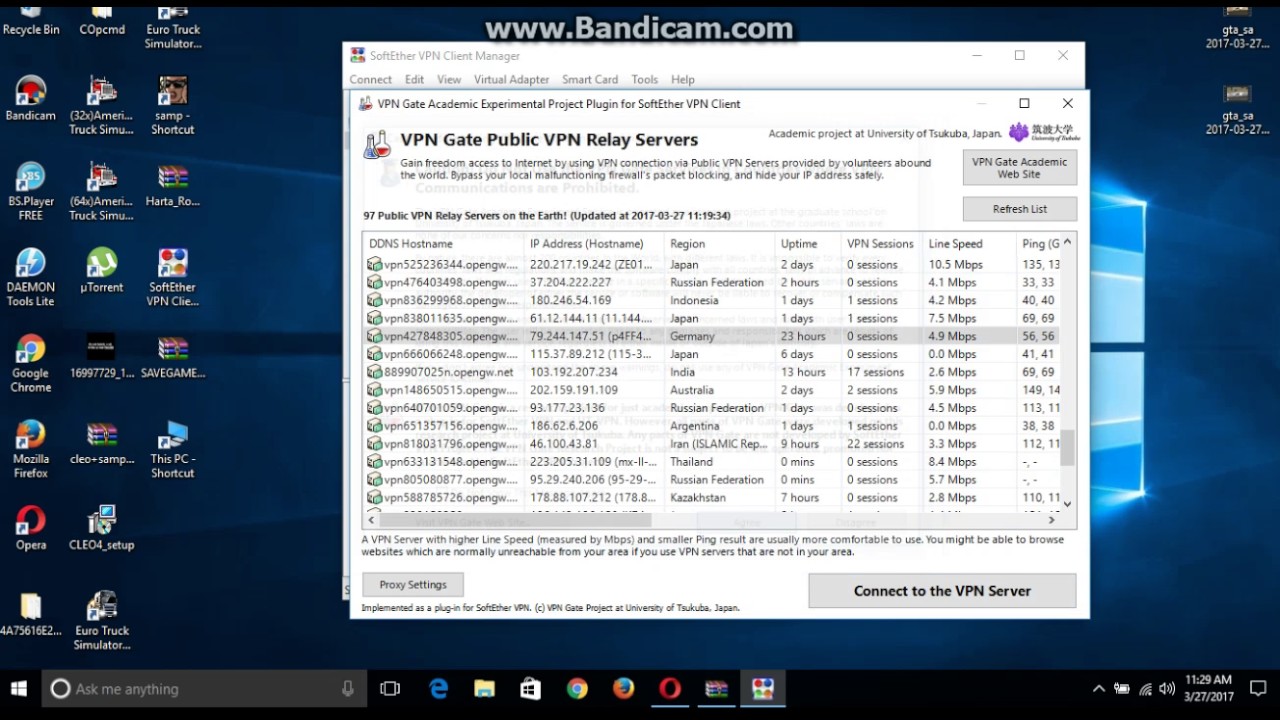Sort by Line Speed column header
Image resolution: width=1280 pixels, height=720 pixels.
coord(968,244)
